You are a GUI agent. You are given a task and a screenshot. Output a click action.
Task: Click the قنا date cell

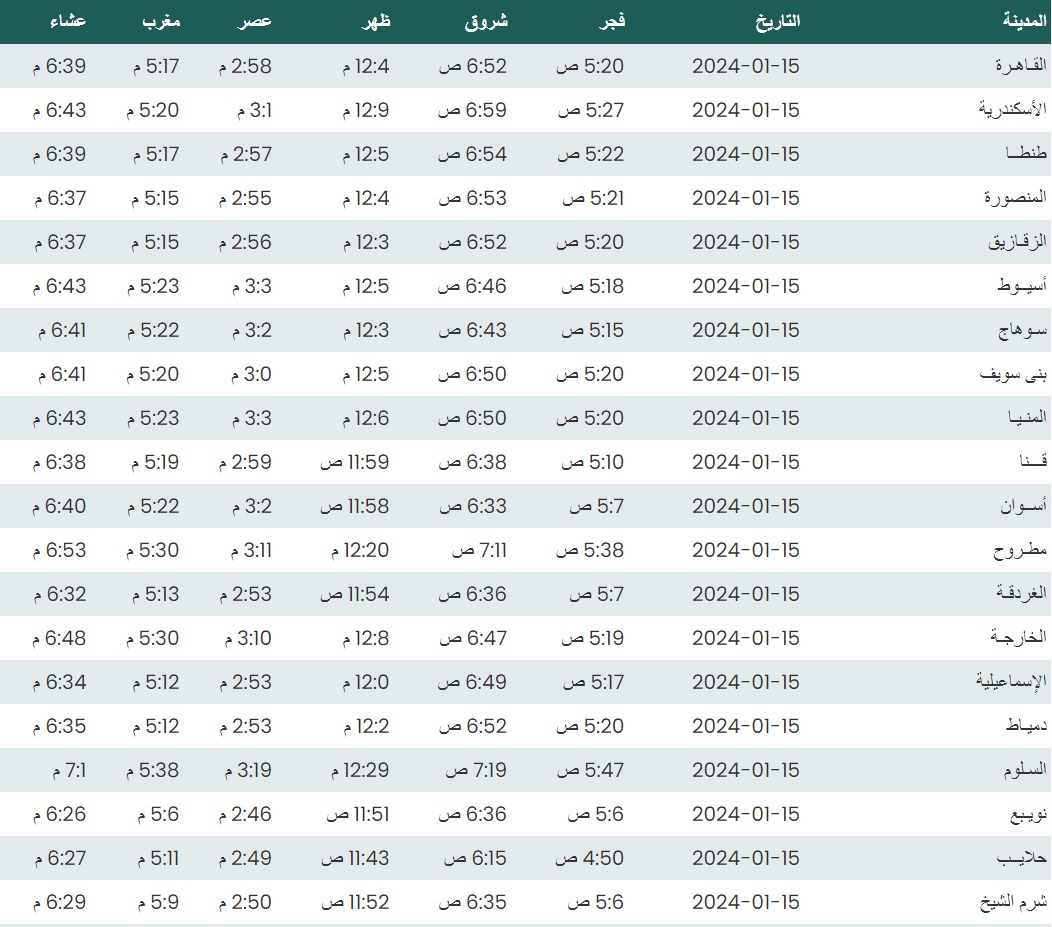point(746,462)
